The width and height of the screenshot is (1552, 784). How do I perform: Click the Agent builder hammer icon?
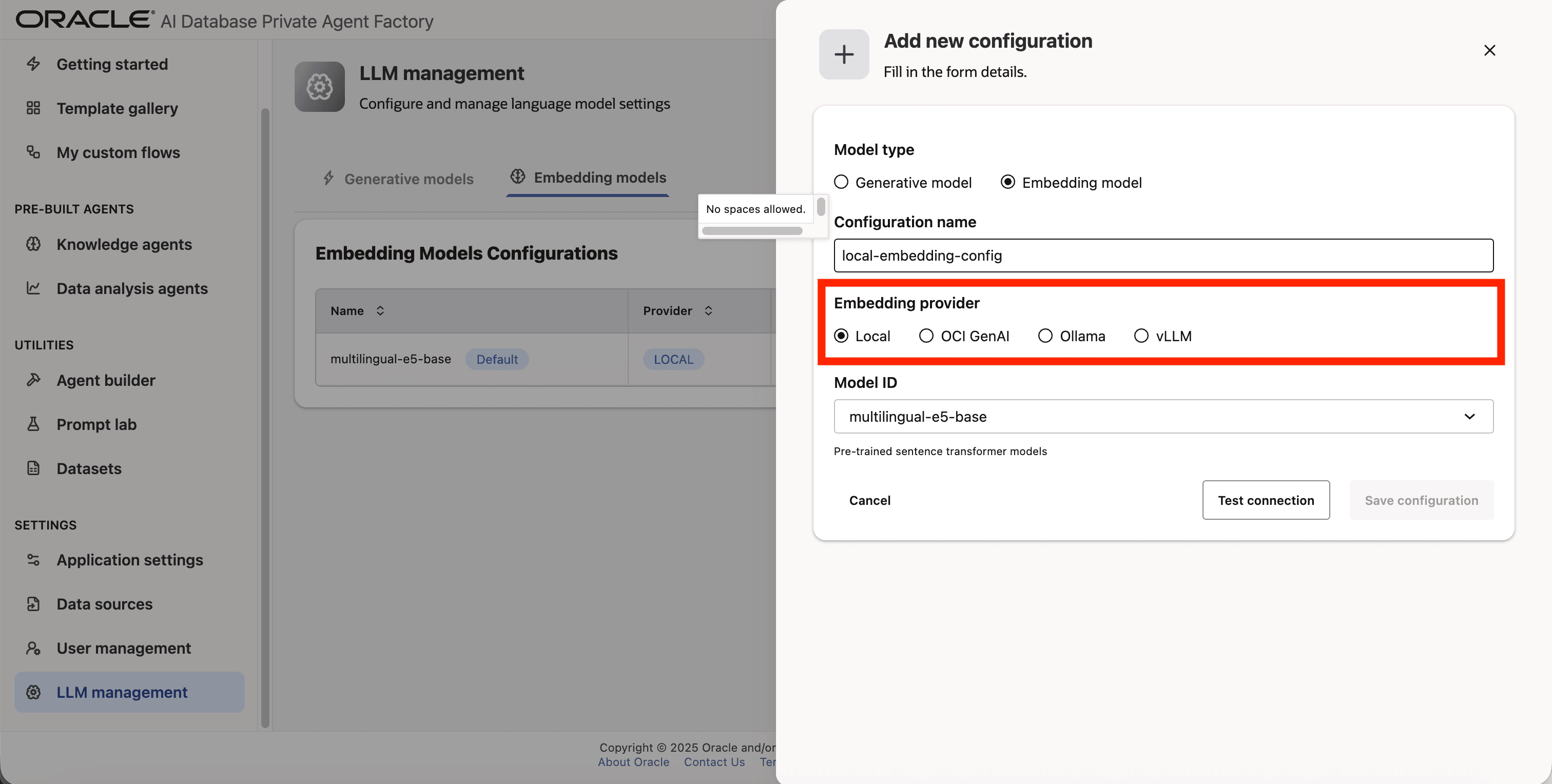coord(33,380)
